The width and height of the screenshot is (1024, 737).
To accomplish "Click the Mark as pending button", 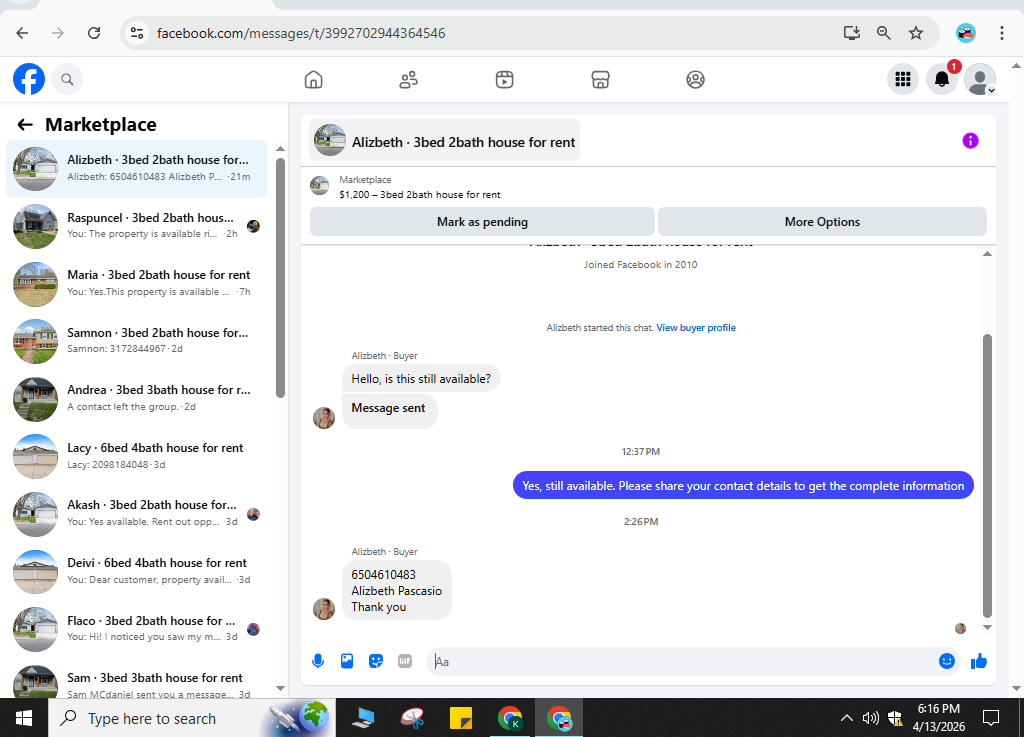I will (x=482, y=222).
